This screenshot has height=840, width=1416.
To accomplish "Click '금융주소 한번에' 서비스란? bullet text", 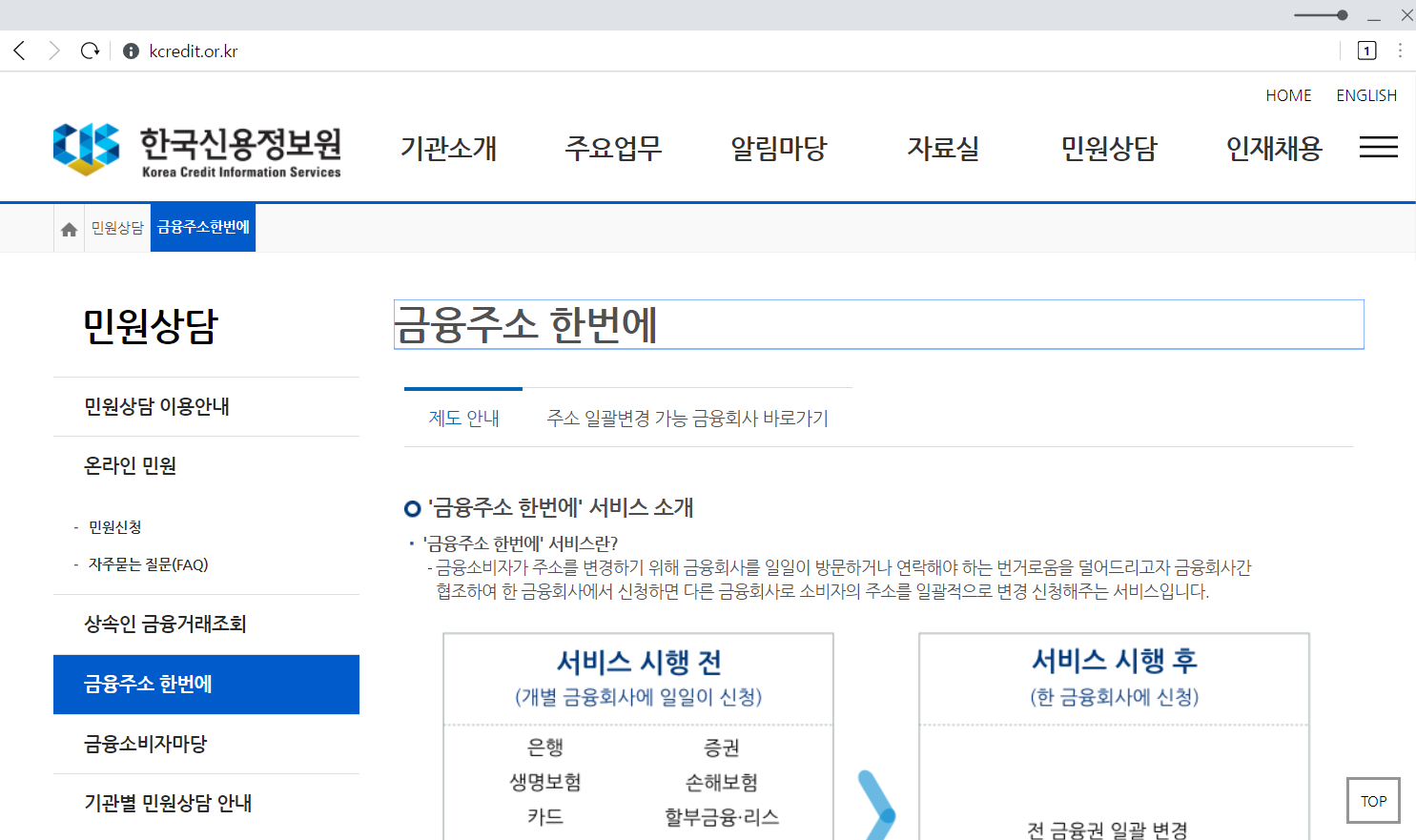I will pyautogui.click(x=521, y=543).
